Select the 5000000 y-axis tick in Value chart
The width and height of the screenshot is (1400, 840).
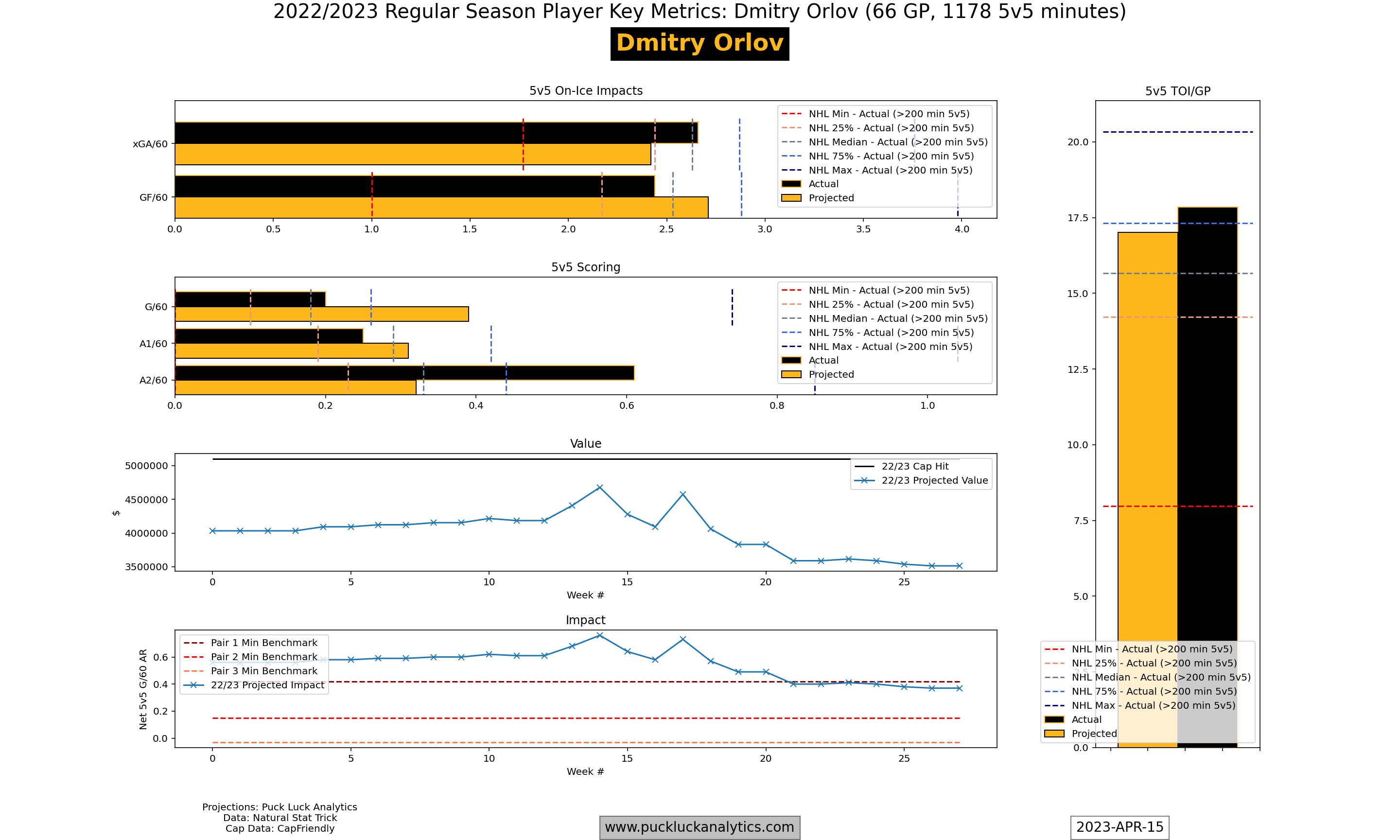click(146, 466)
